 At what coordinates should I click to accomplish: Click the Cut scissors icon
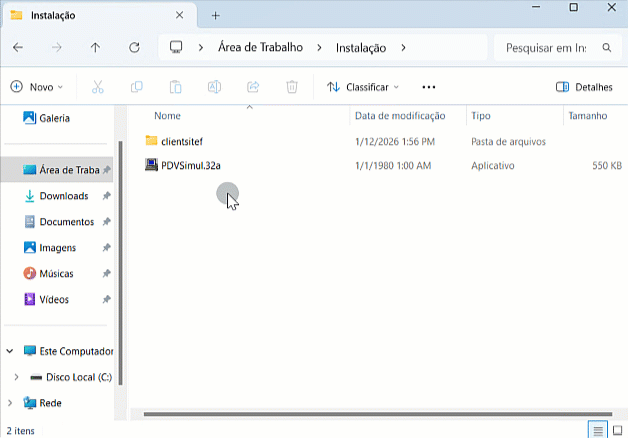point(98,87)
